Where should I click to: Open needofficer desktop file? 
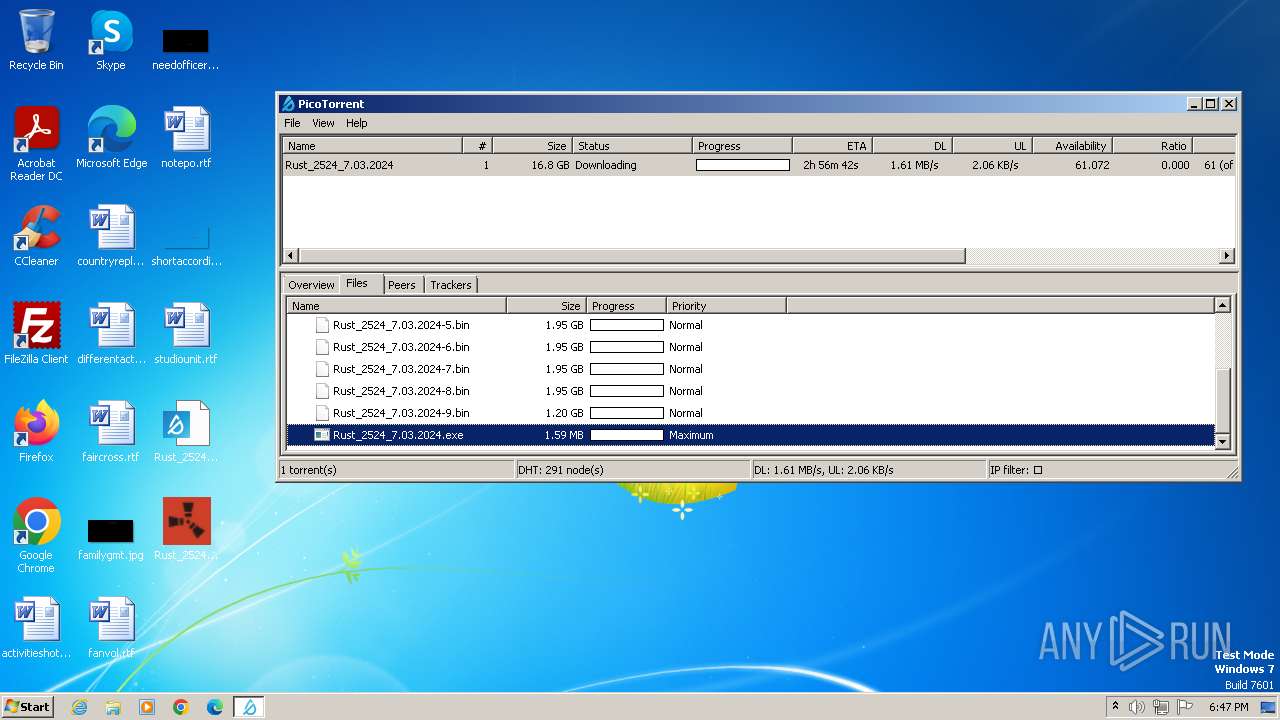click(186, 48)
